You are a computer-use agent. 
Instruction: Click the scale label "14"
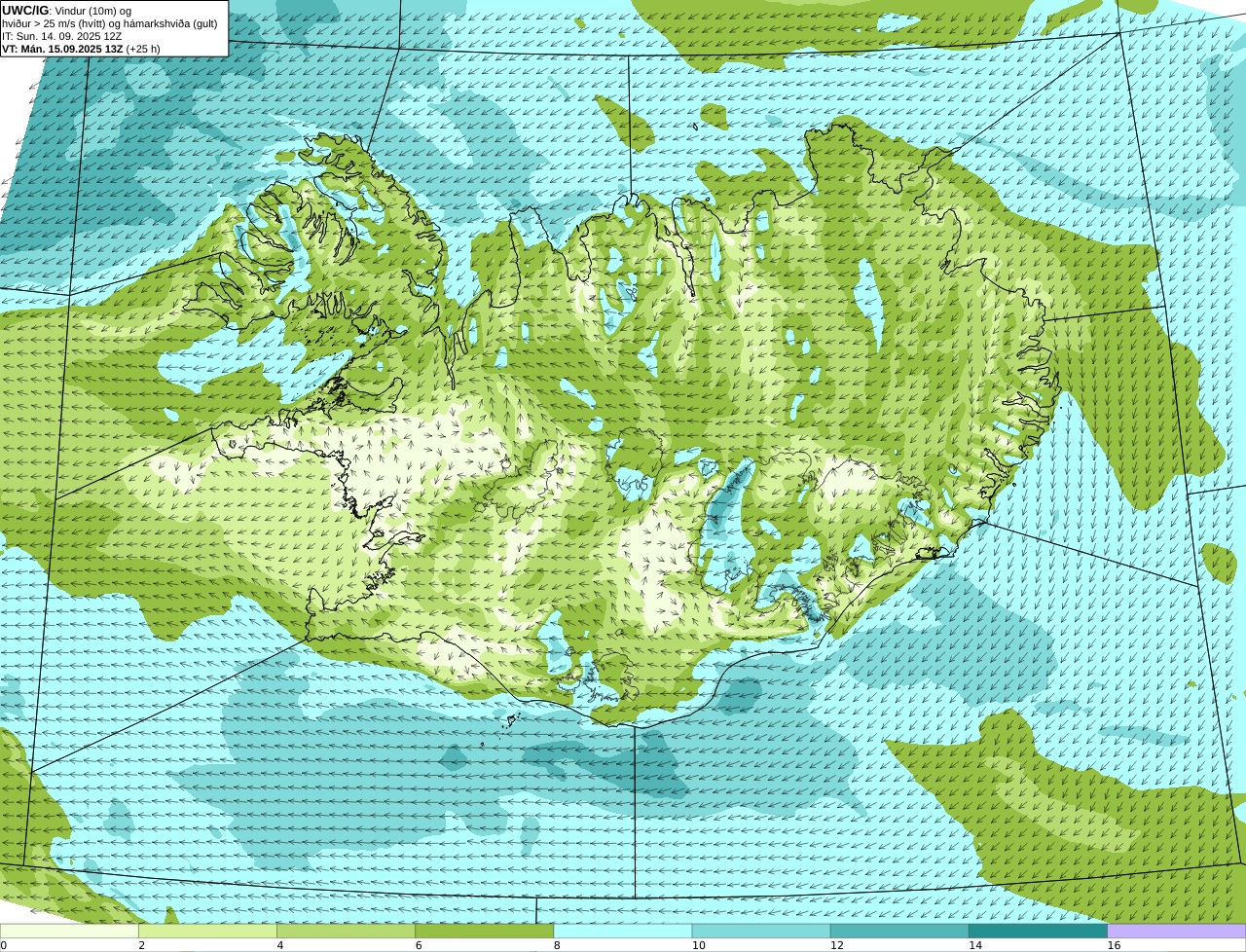point(975,945)
